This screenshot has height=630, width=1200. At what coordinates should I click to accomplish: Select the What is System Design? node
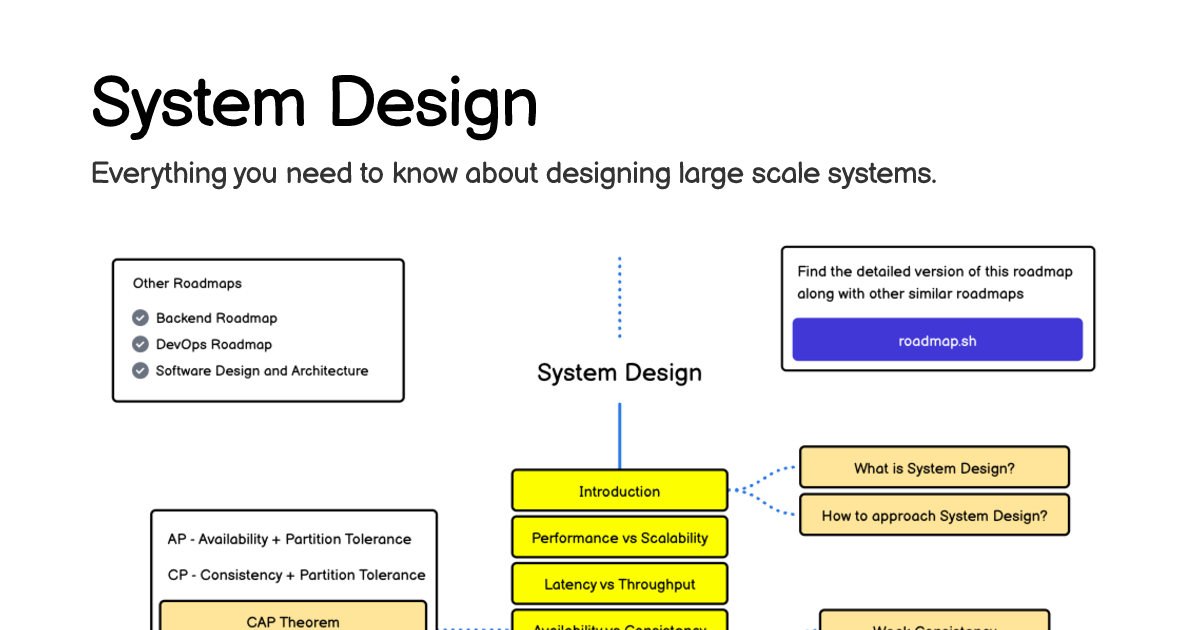[934, 467]
